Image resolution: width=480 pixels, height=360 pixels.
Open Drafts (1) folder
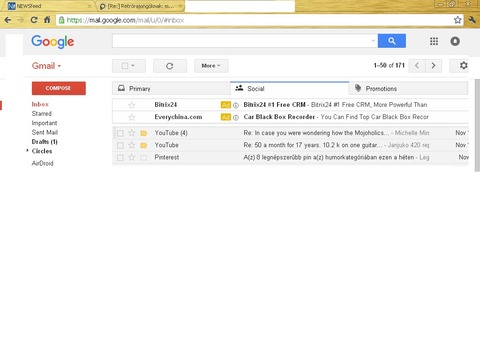click(x=45, y=142)
